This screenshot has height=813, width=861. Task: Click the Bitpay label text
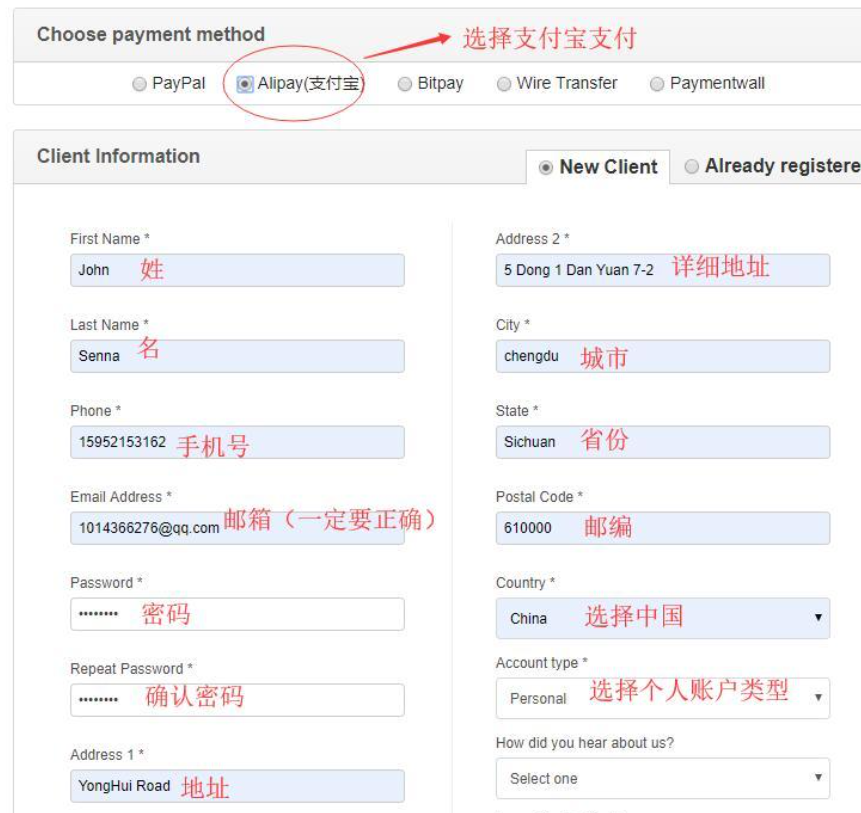point(440,83)
